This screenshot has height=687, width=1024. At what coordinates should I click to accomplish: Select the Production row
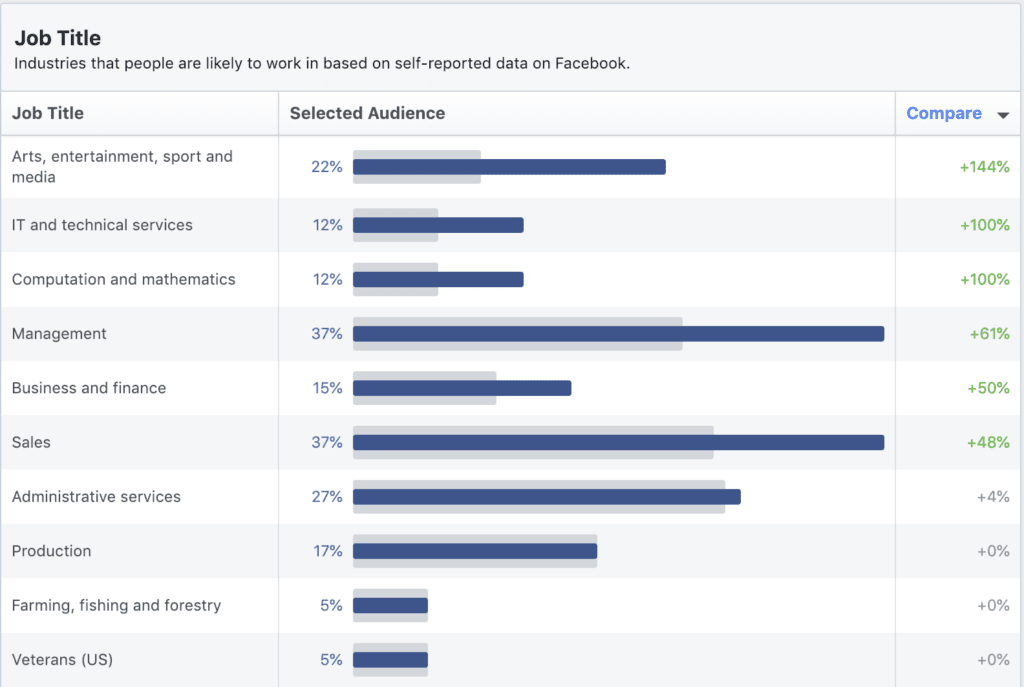(50, 551)
